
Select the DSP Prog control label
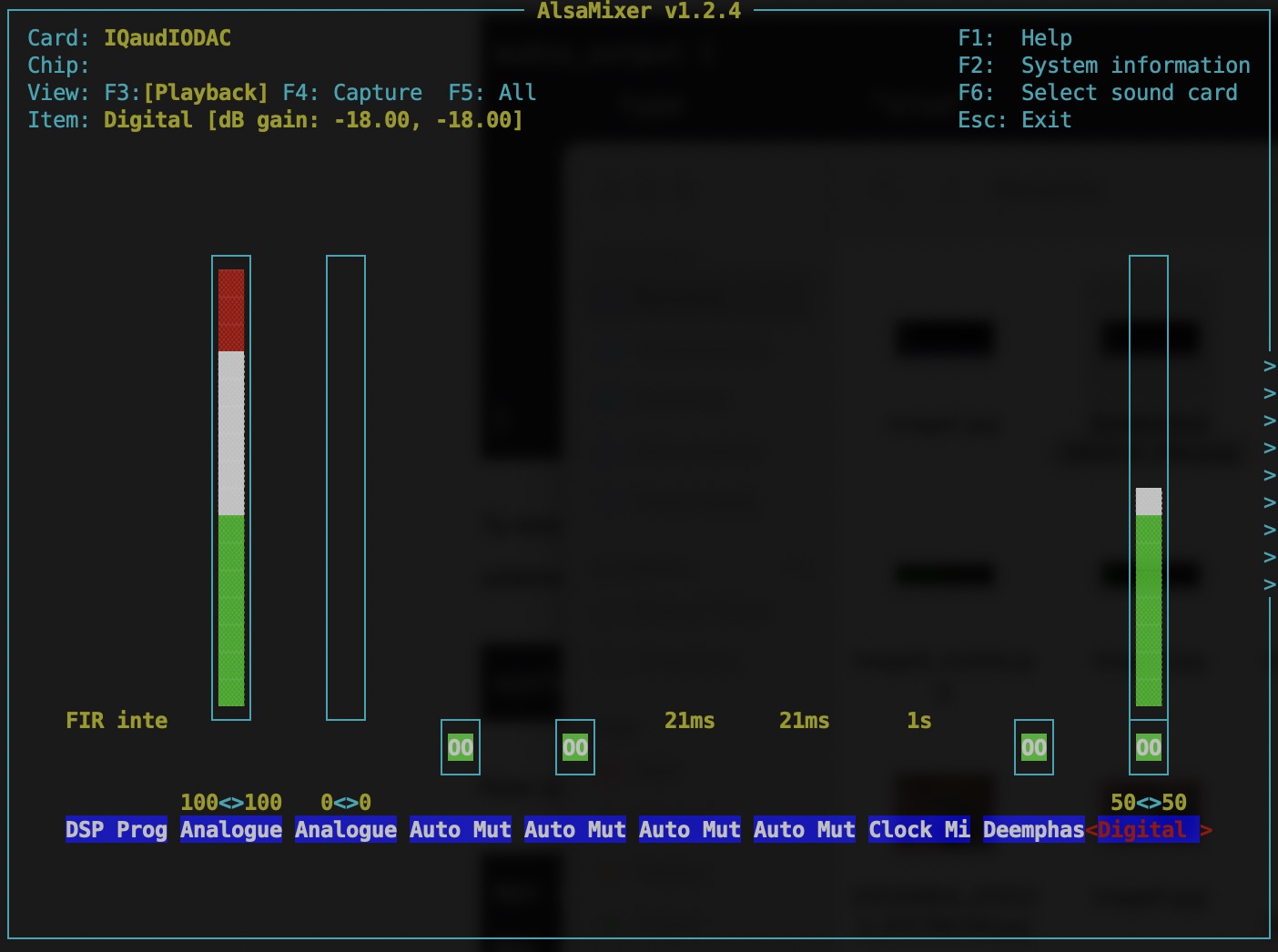[117, 830]
